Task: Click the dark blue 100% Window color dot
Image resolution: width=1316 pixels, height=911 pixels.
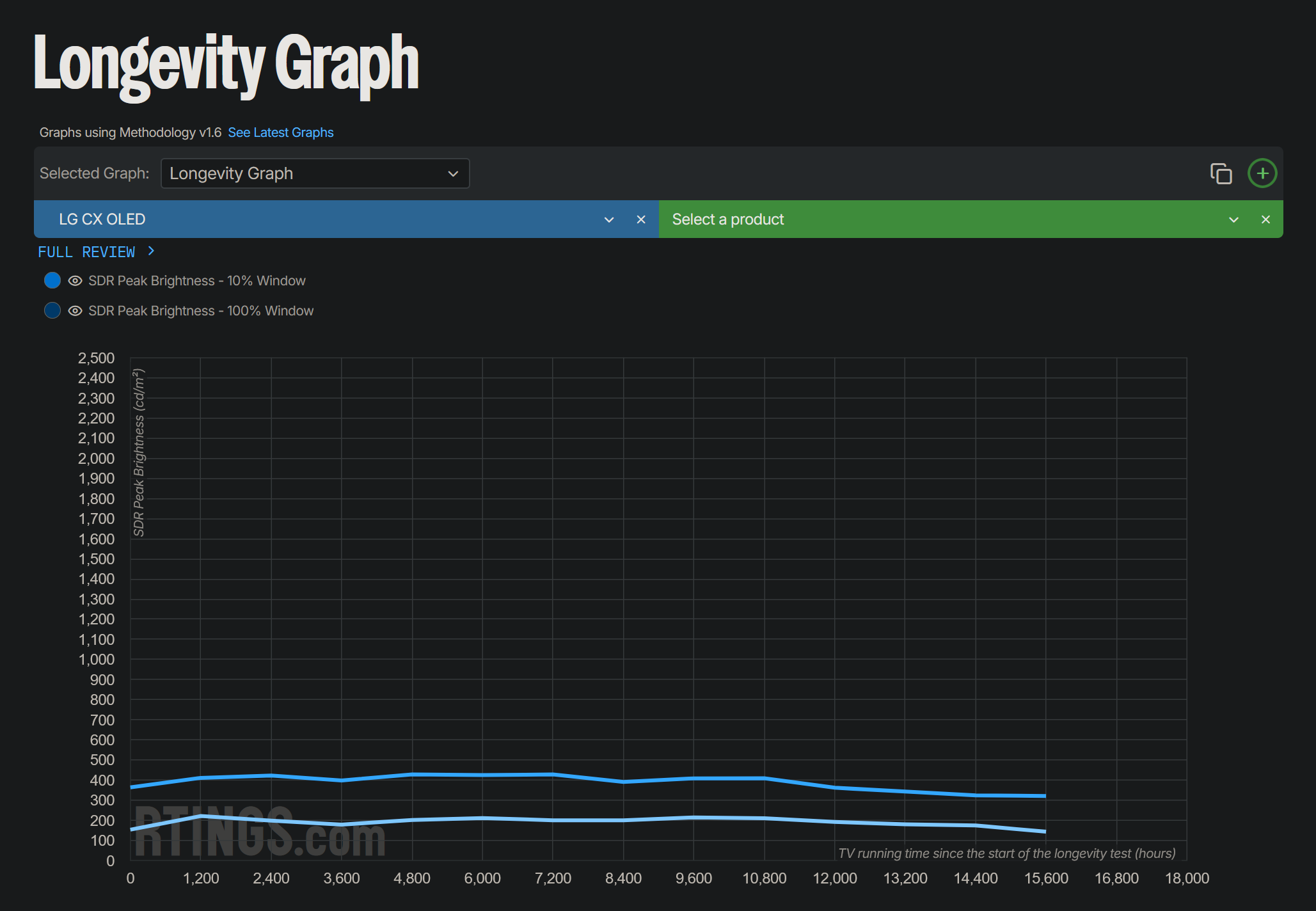Action: pyautogui.click(x=52, y=310)
